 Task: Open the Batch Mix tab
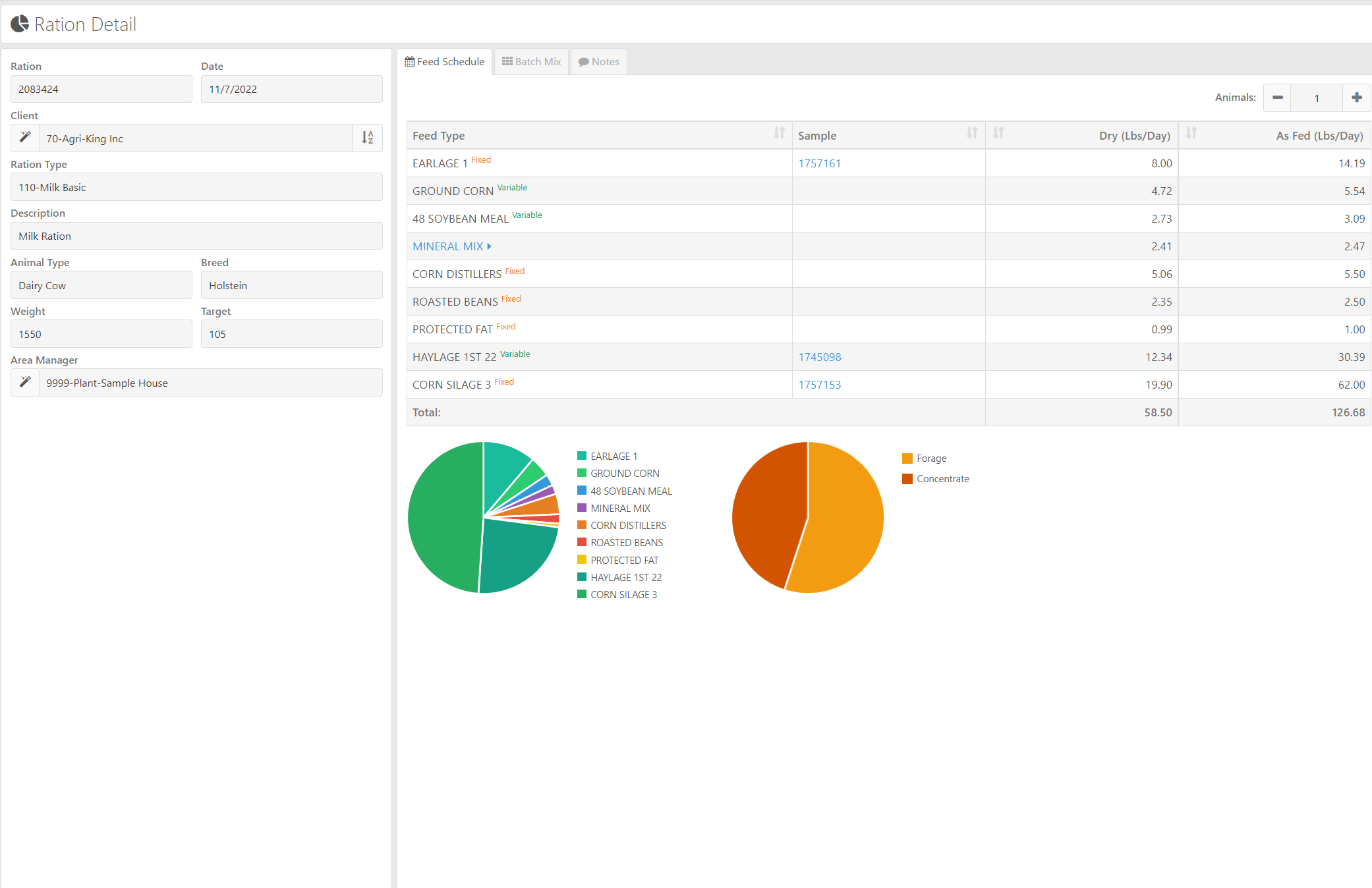pos(531,62)
